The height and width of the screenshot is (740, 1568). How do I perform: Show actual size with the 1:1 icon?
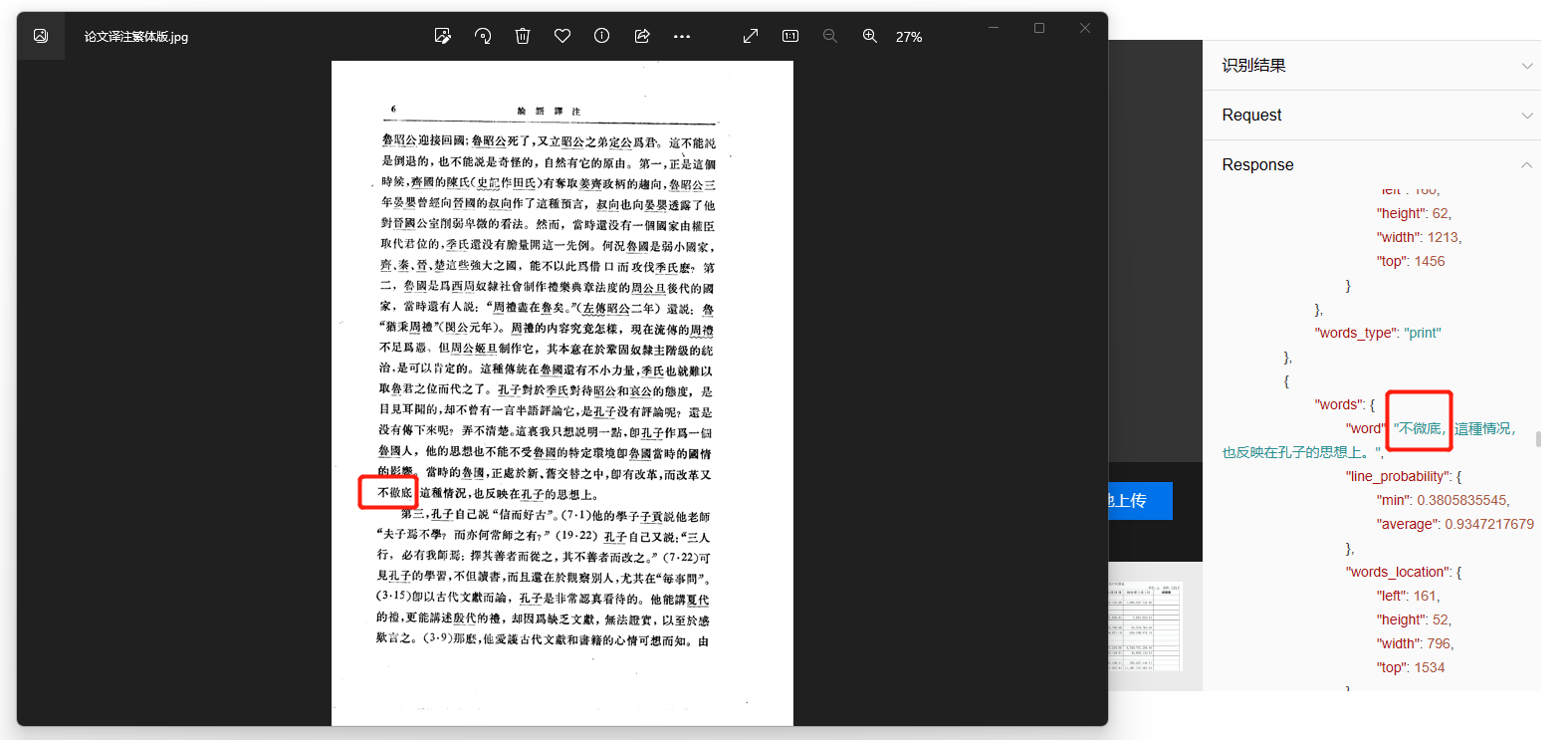point(790,36)
